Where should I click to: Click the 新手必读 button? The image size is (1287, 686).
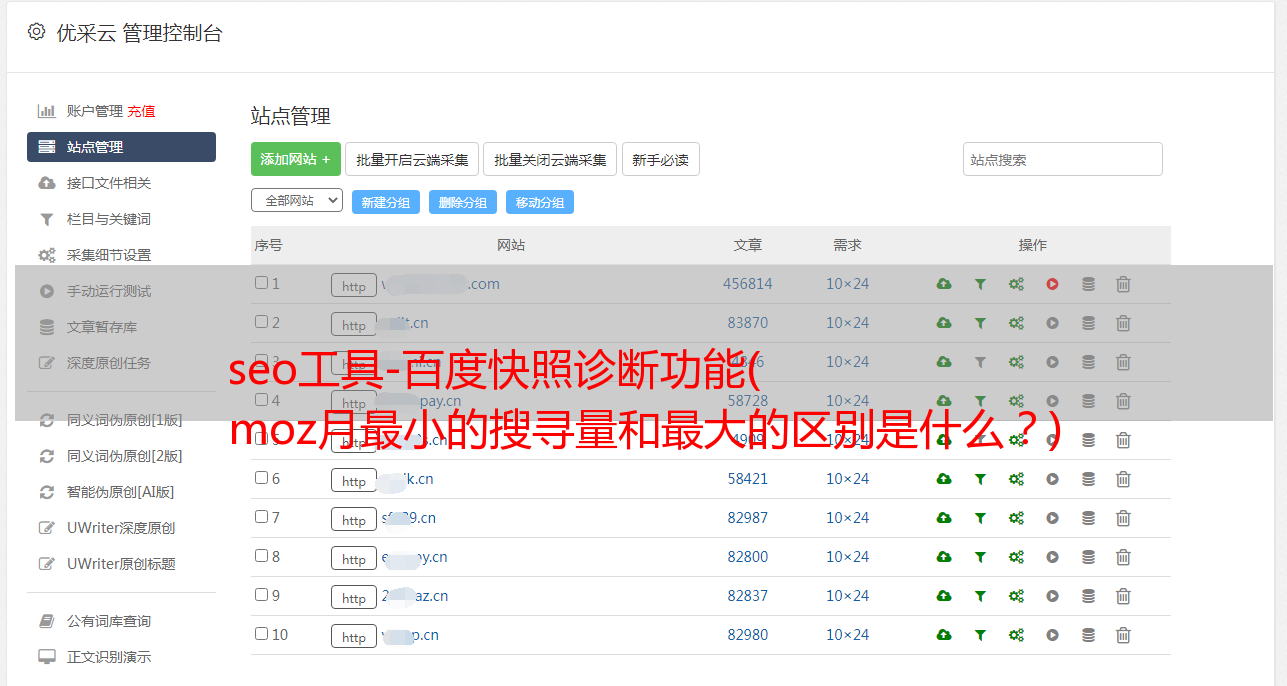[x=661, y=159]
